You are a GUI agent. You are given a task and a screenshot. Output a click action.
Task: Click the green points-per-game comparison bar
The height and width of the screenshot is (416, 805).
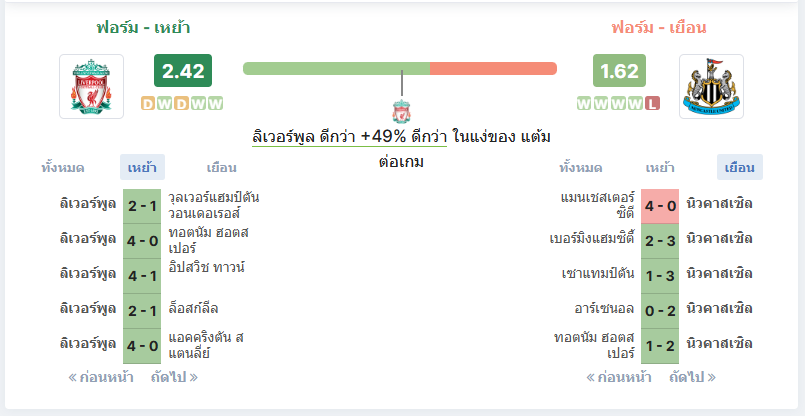coord(336,68)
